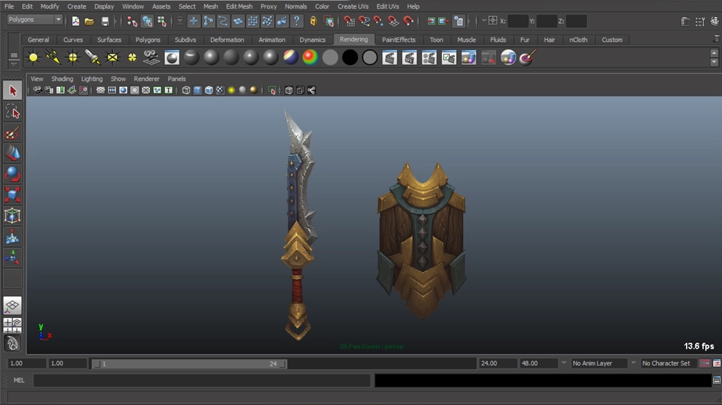Image resolution: width=722 pixels, height=405 pixels.
Task: Click the new scene file icon
Action: (76, 21)
